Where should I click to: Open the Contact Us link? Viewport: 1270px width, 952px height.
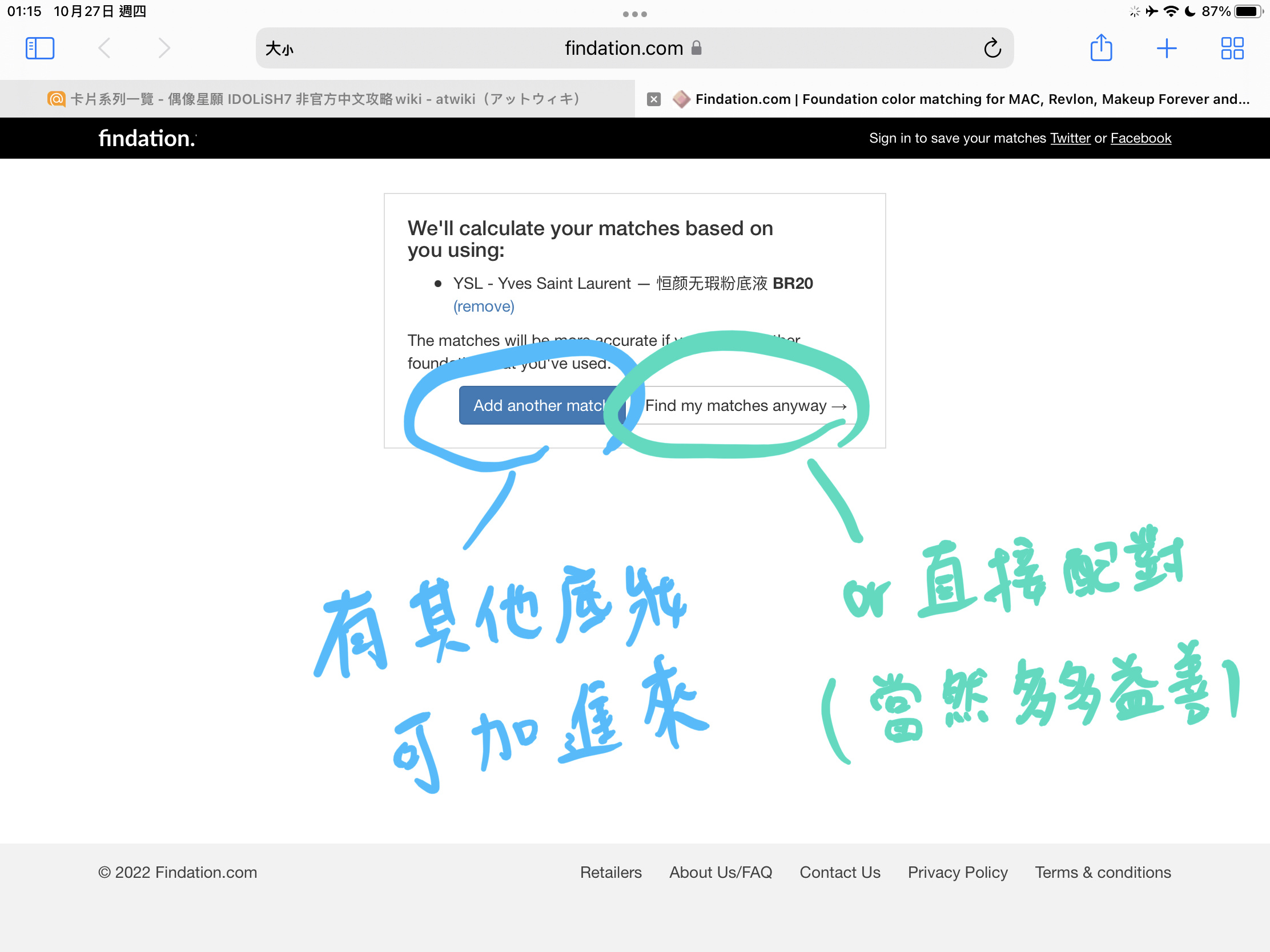(839, 872)
